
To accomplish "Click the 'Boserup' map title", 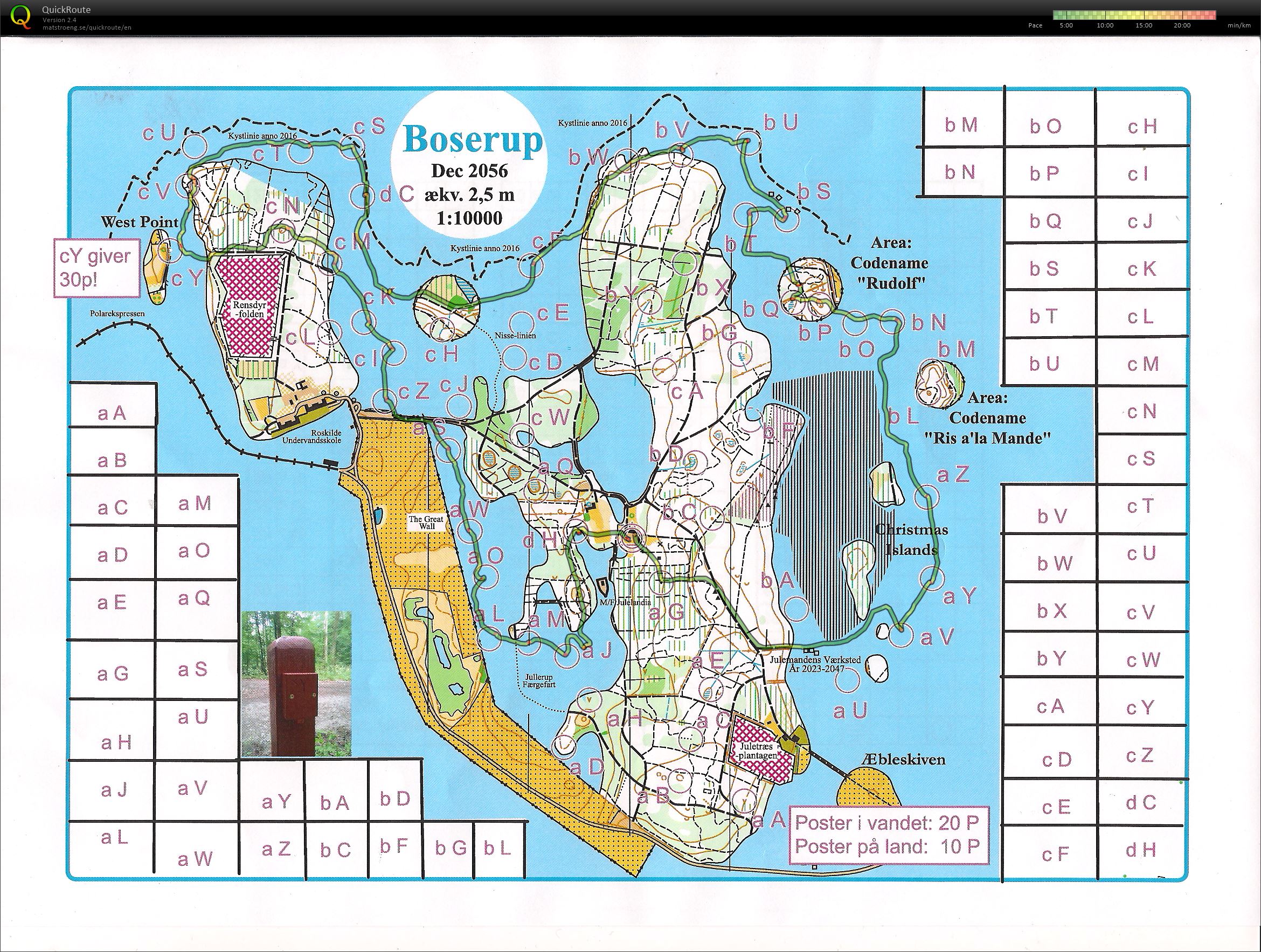I will [473, 138].
